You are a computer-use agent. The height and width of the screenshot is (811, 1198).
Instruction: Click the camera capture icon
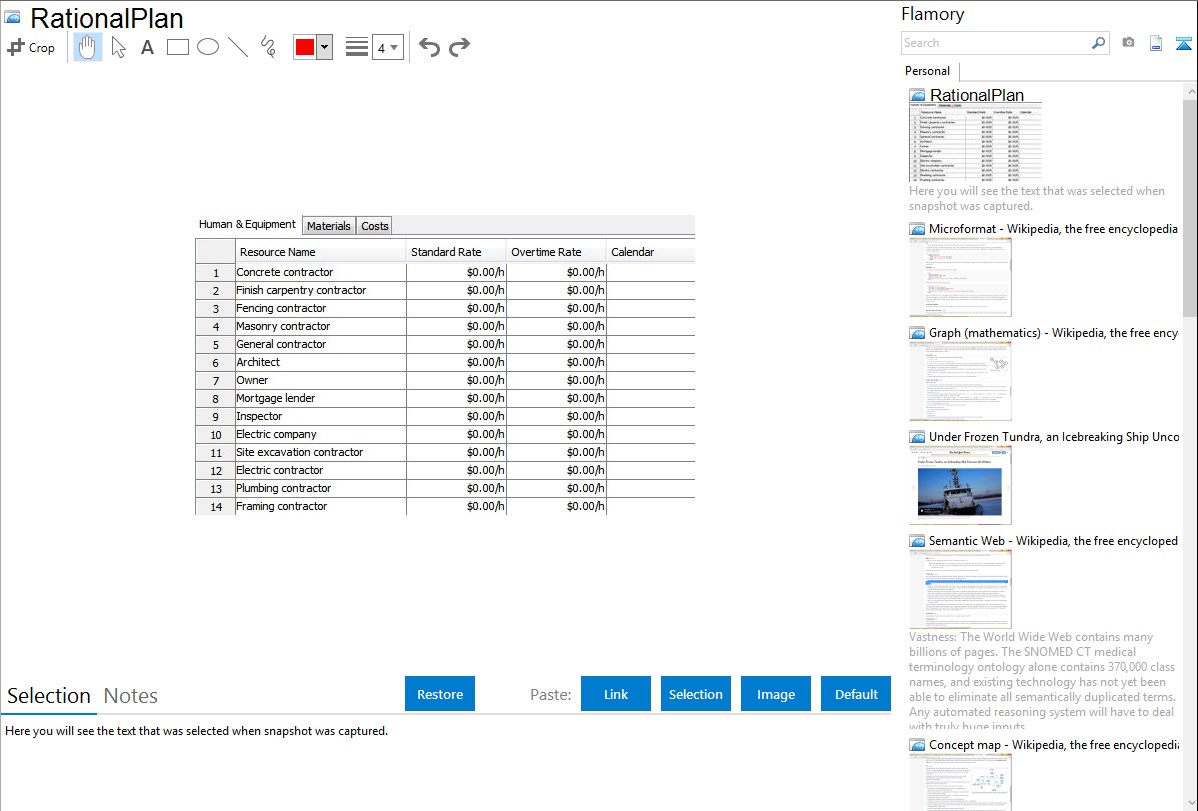(1128, 43)
